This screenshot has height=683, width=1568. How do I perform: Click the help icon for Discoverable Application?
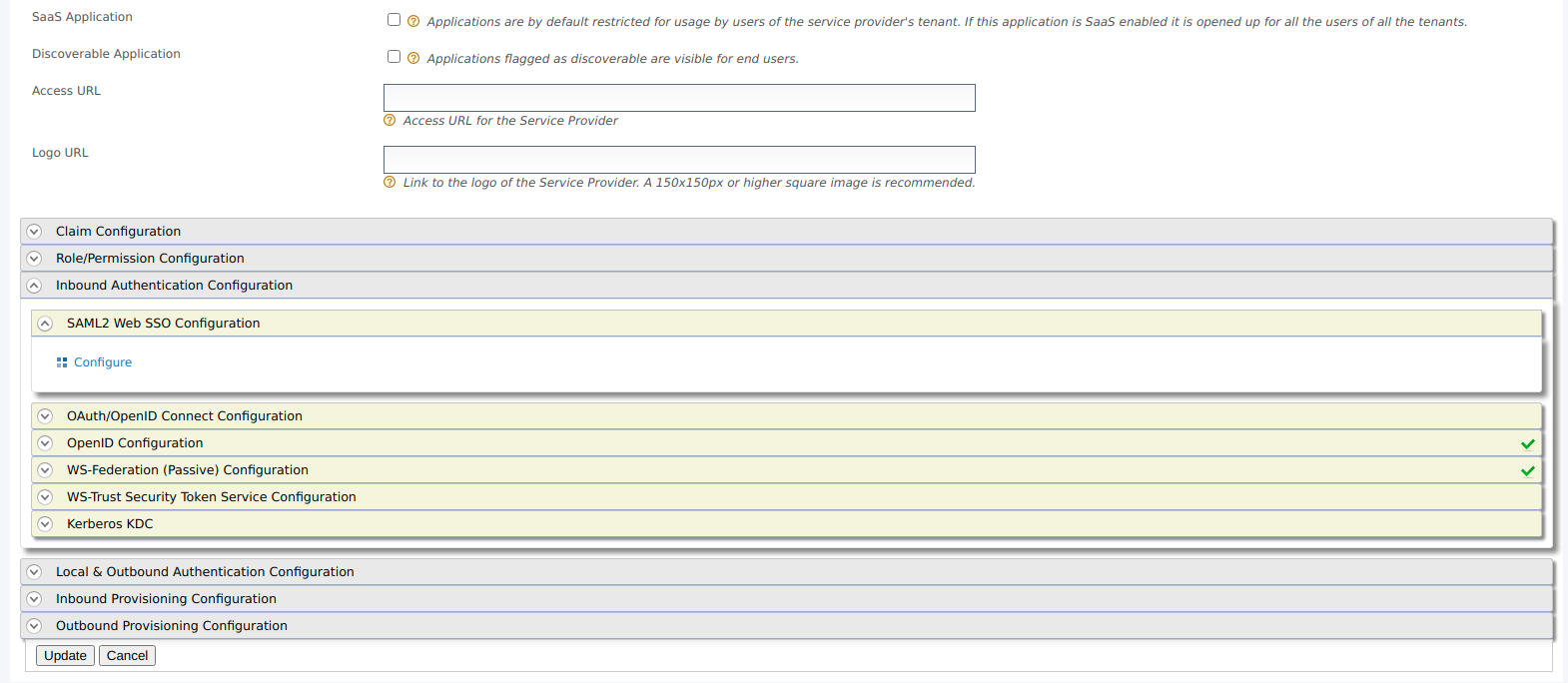tap(413, 57)
